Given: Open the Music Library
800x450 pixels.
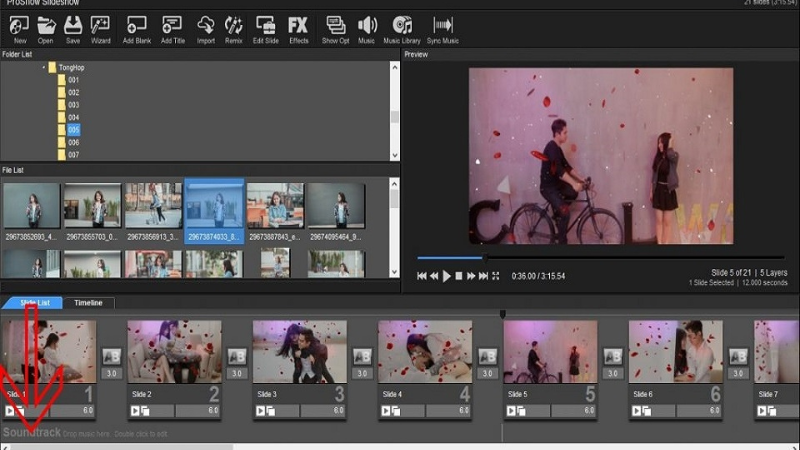Looking at the screenshot, I should 402,26.
